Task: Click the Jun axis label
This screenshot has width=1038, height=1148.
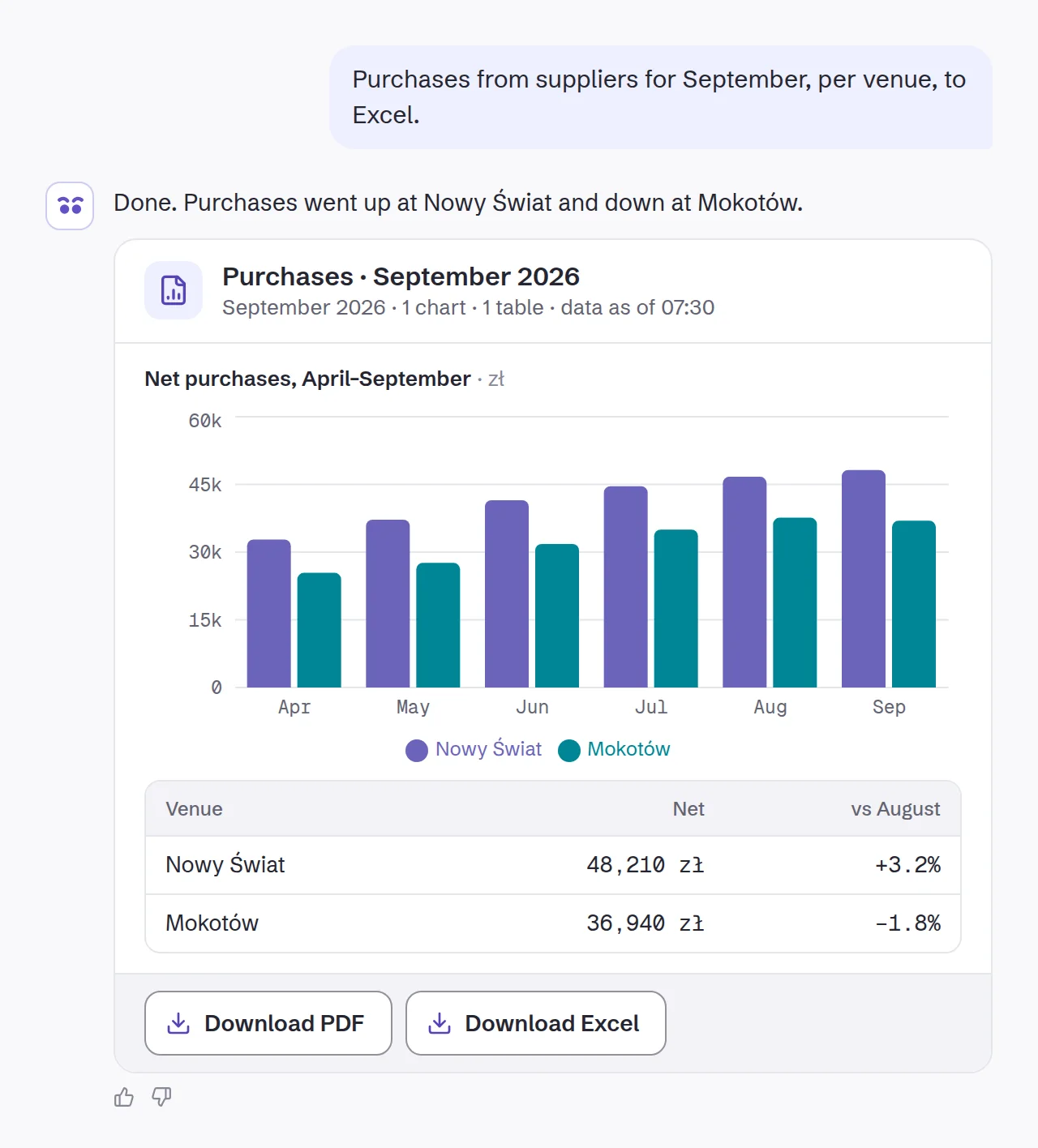Action: coord(532,707)
